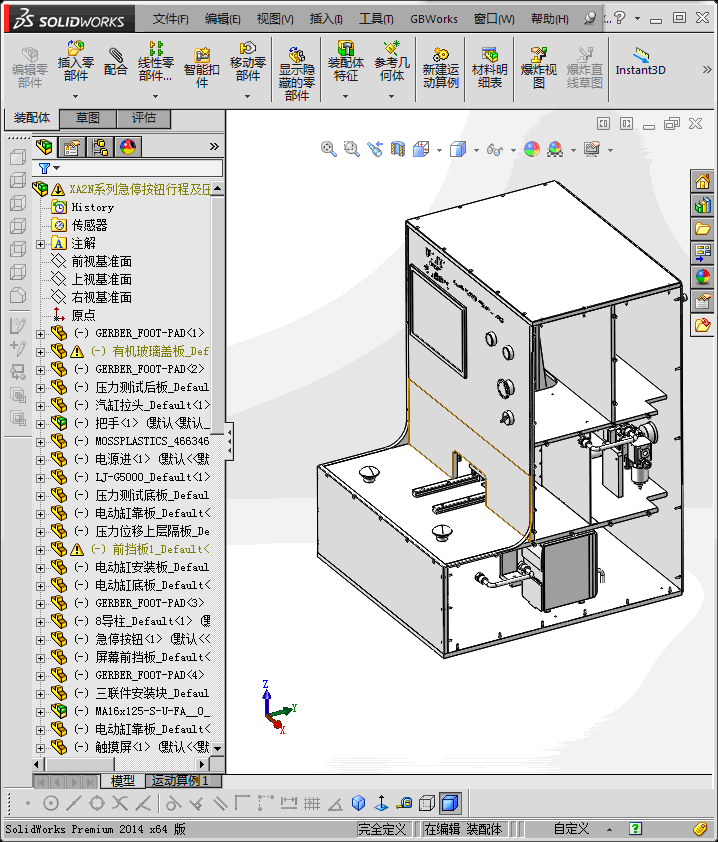Open the ConfigurationManager tab
The width and height of the screenshot is (718, 842).
point(100,147)
